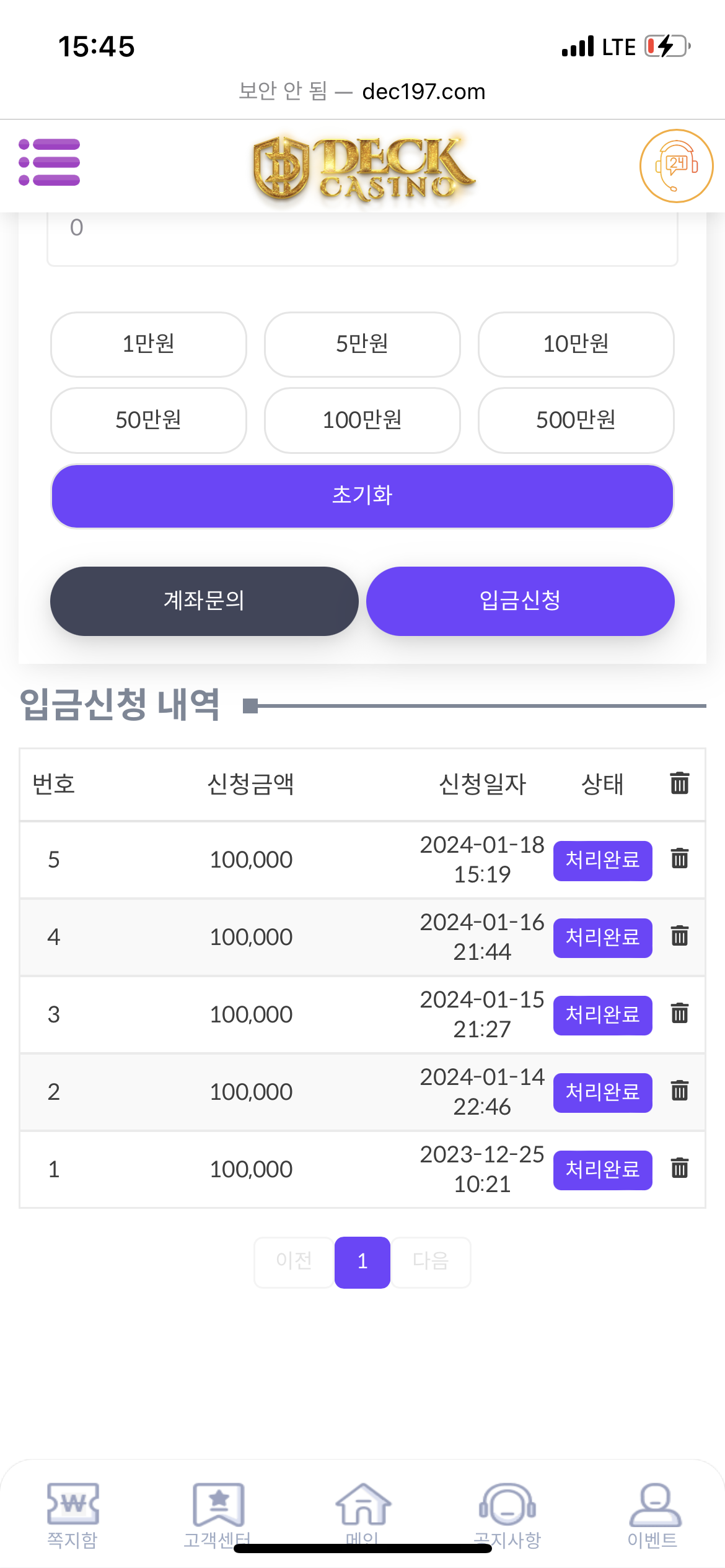Delete deposit record number 5
This screenshot has width=725, height=1568.
tap(680, 859)
